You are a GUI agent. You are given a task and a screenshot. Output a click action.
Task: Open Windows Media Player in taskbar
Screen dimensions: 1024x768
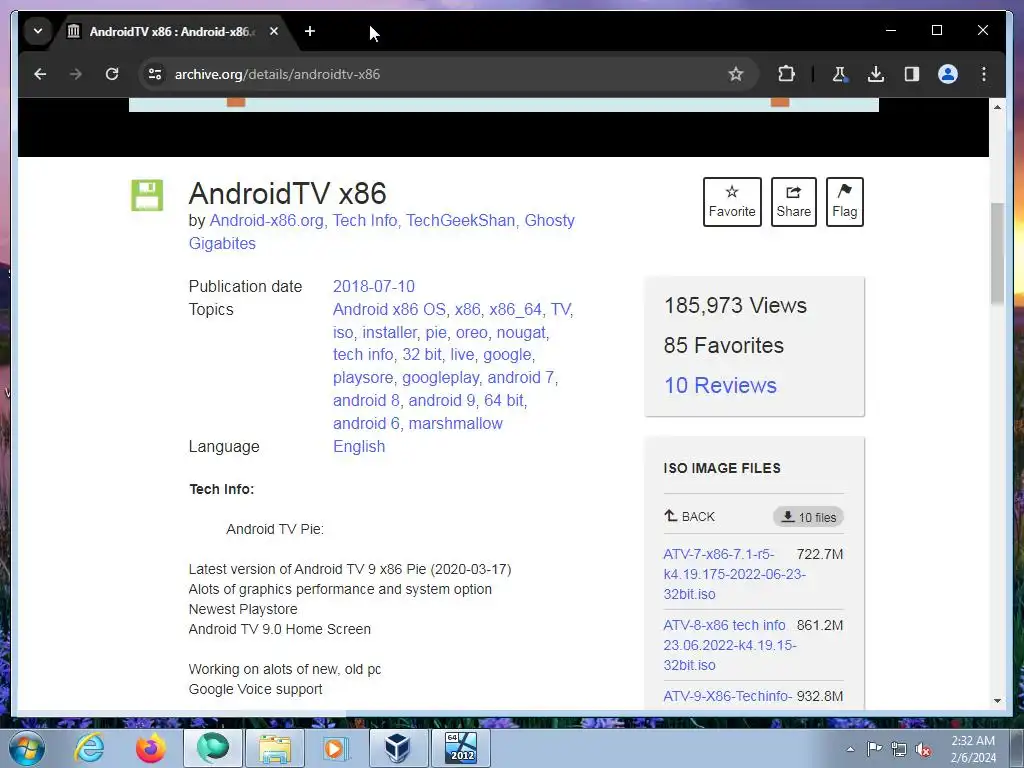[337, 748]
